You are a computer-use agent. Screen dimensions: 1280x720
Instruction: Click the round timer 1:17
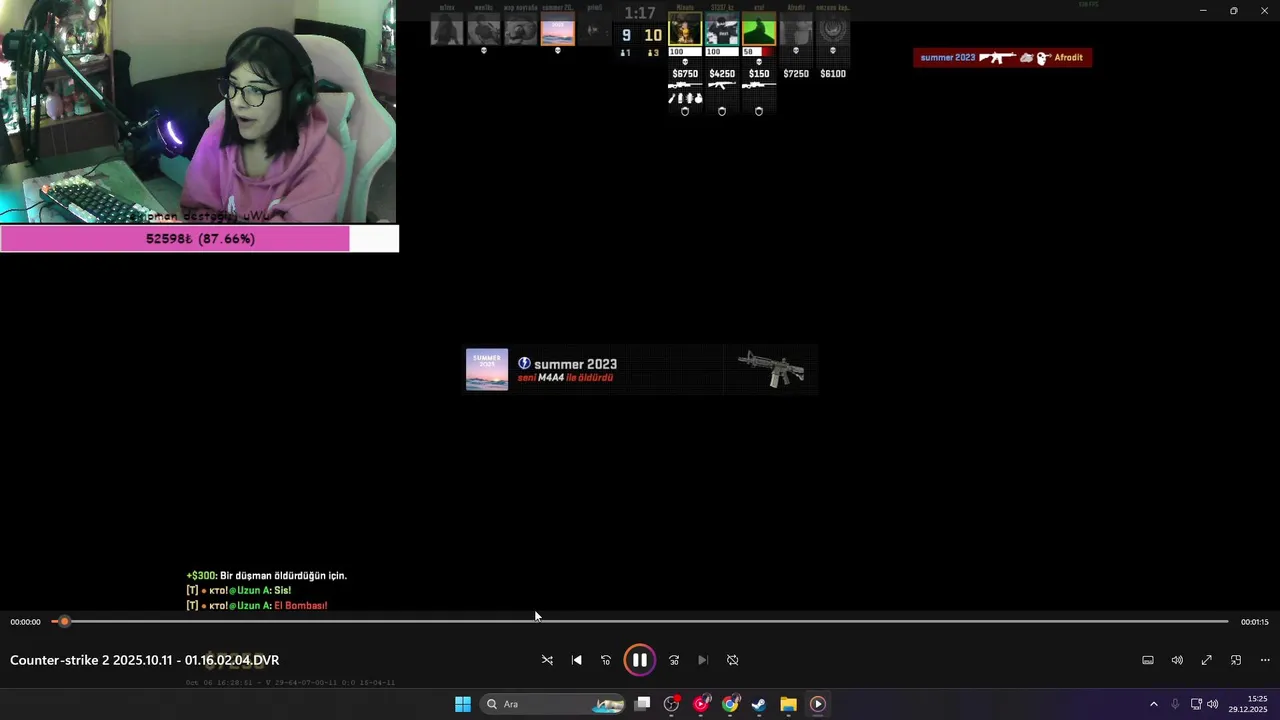(x=640, y=13)
